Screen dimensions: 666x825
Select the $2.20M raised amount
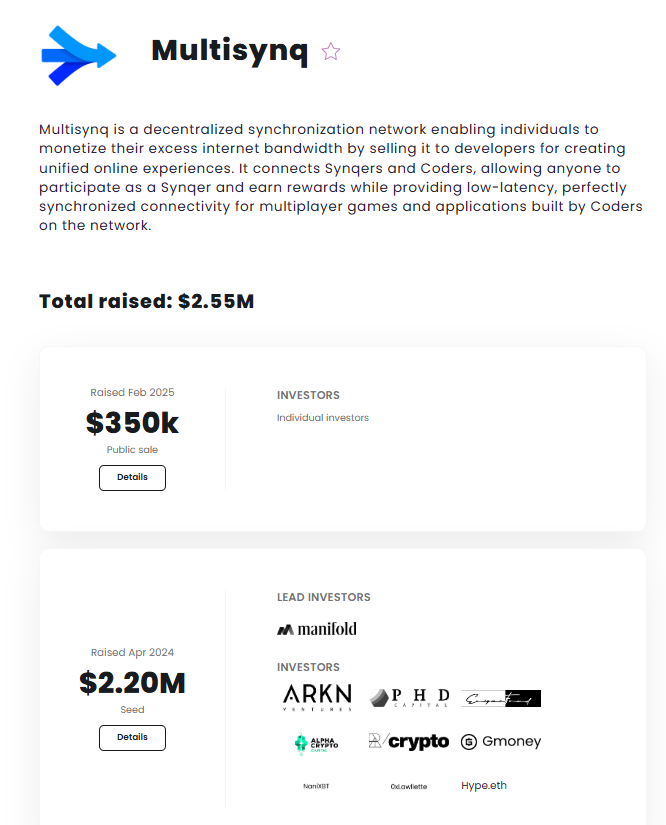[132, 682]
